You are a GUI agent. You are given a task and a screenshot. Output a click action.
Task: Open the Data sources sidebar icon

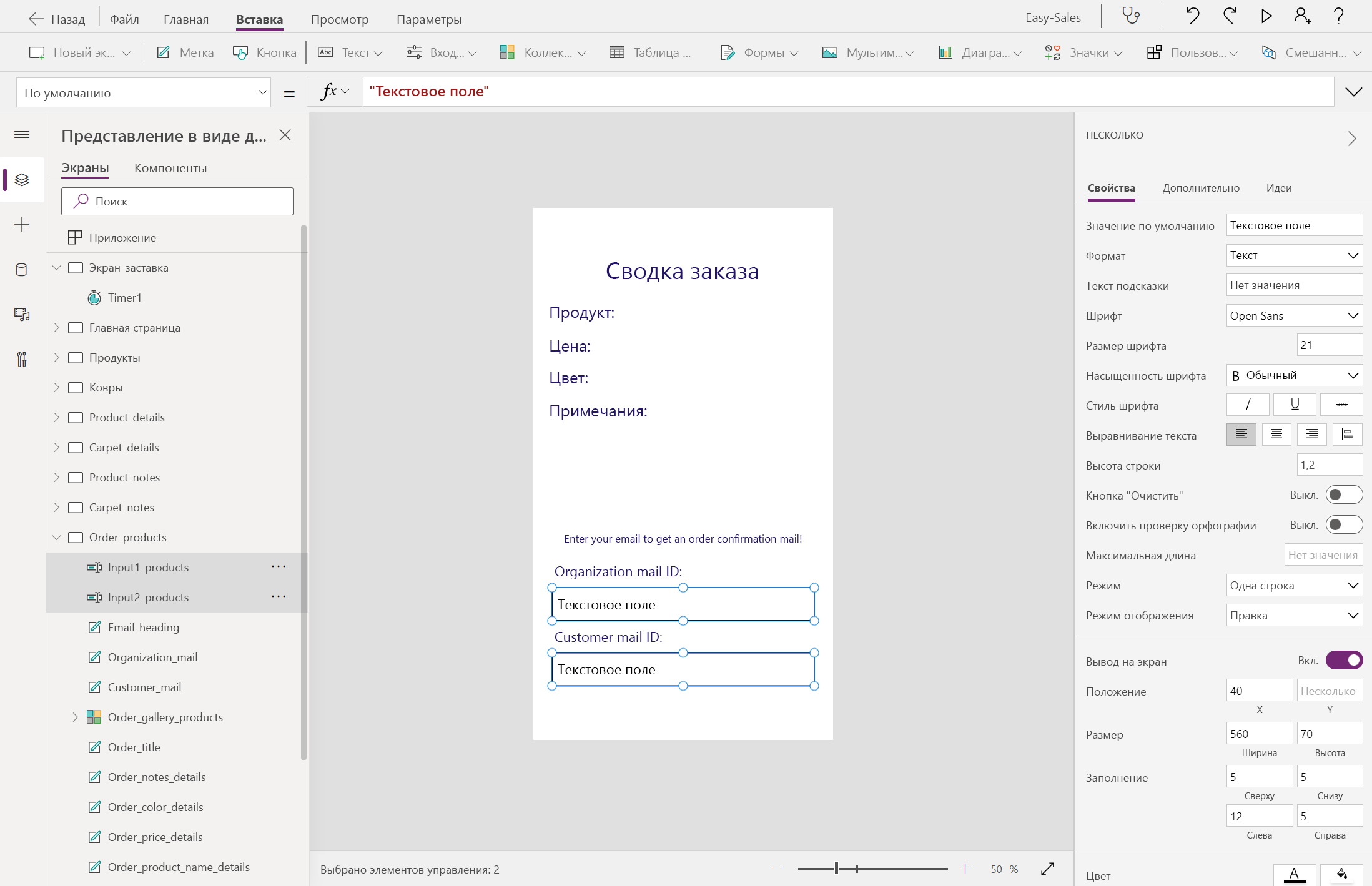[22, 270]
